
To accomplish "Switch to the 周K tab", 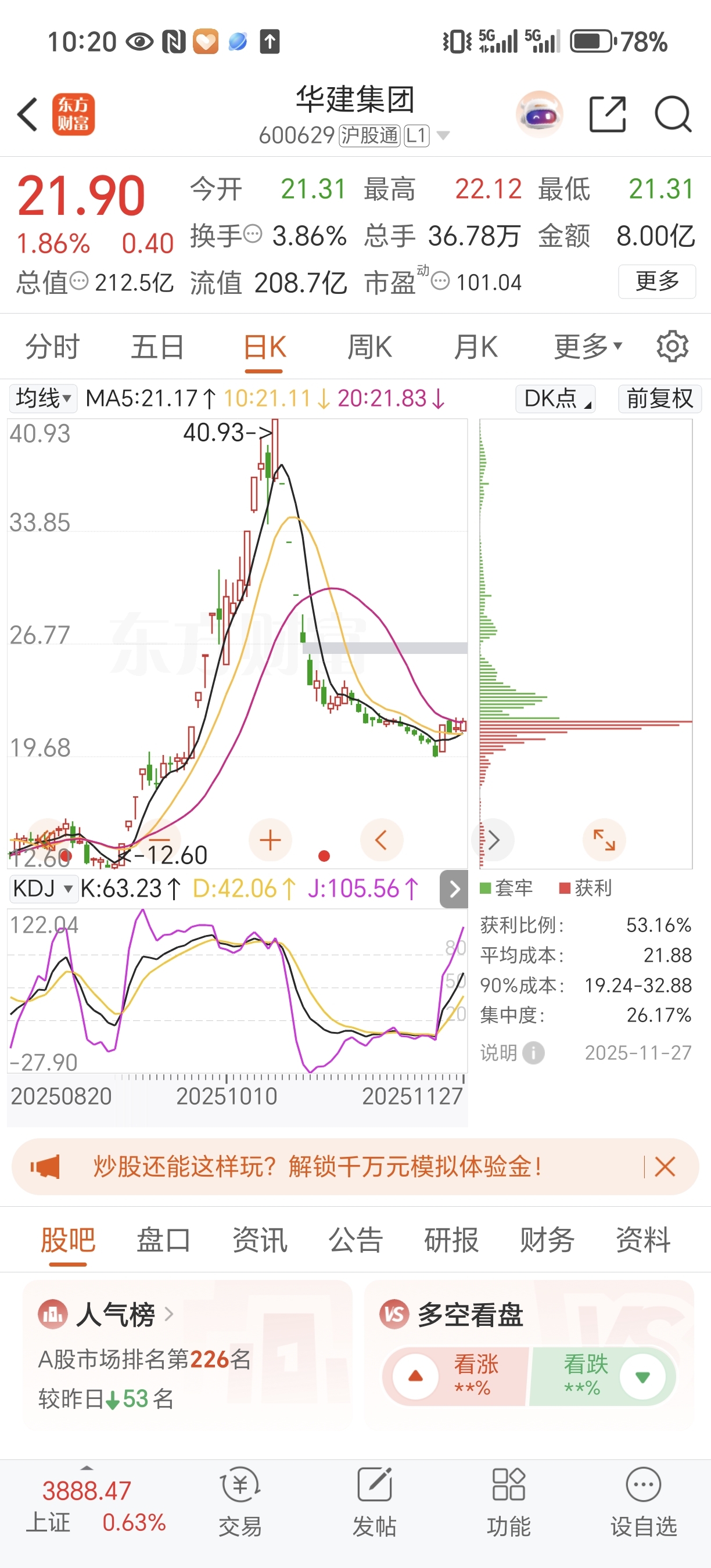I will click(369, 346).
